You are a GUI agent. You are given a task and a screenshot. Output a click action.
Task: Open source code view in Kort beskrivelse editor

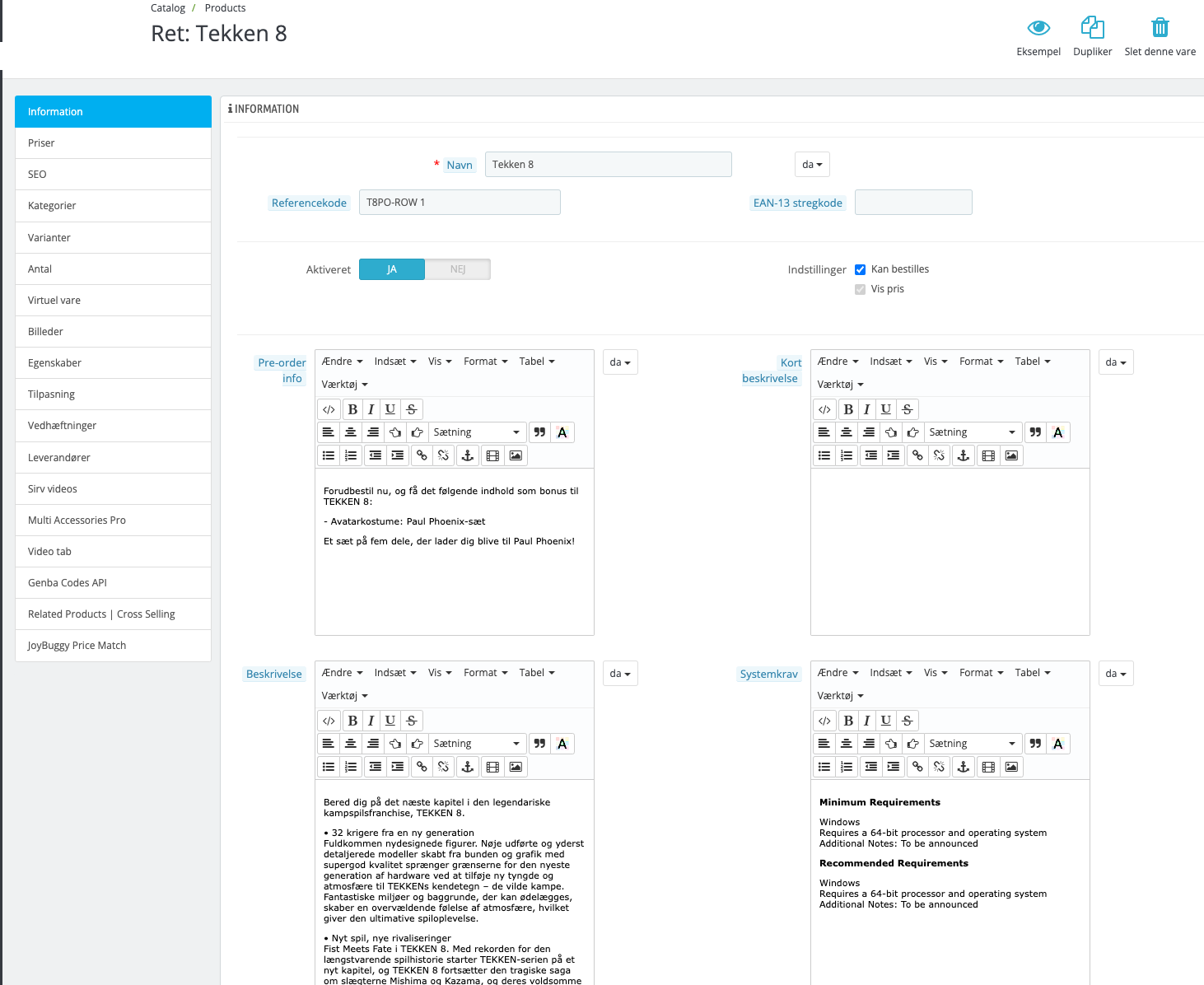[824, 409]
